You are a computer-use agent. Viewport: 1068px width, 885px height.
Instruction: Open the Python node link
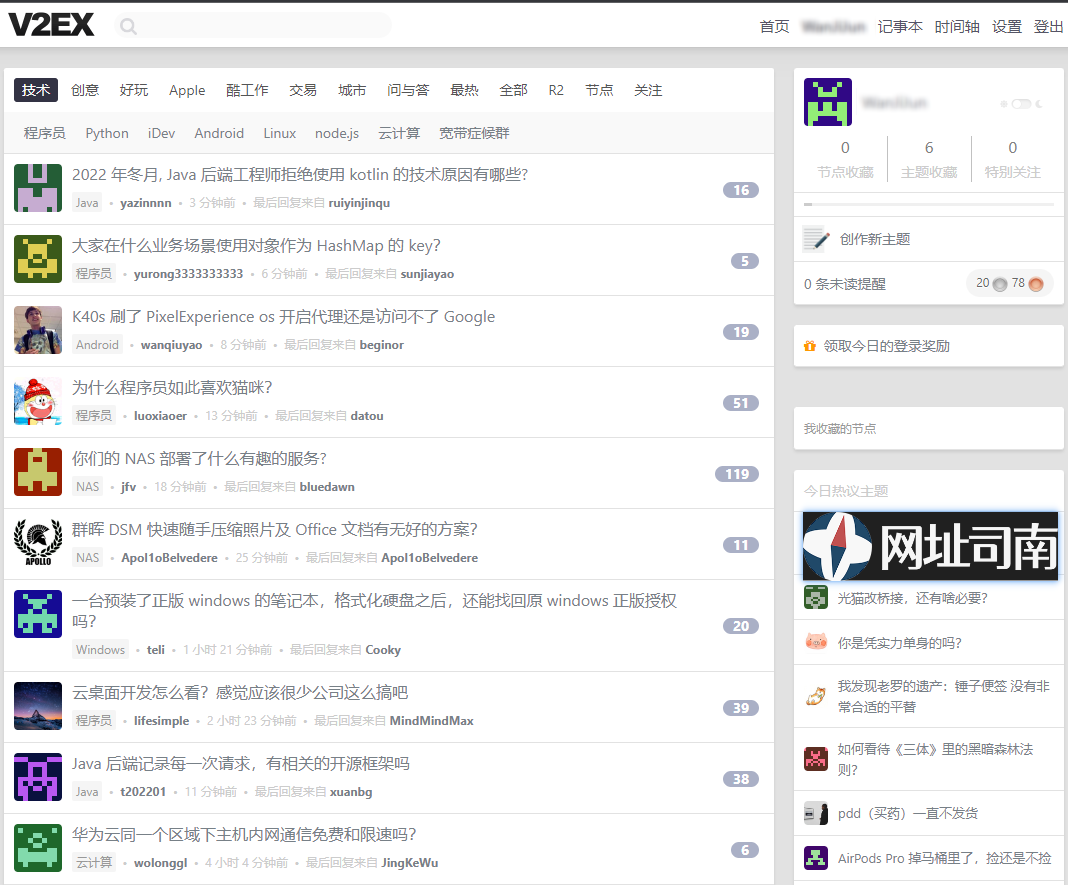coord(107,133)
